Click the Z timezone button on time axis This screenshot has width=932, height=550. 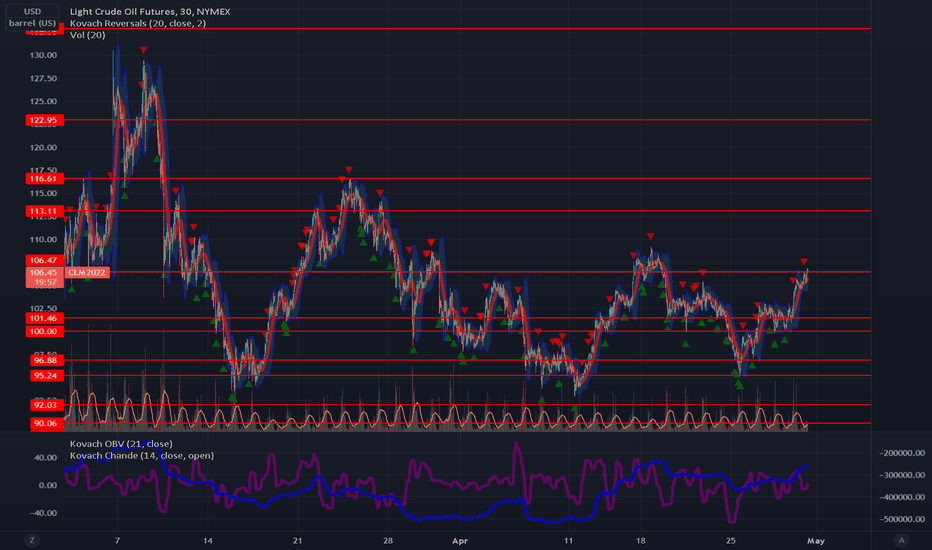(x=32, y=540)
